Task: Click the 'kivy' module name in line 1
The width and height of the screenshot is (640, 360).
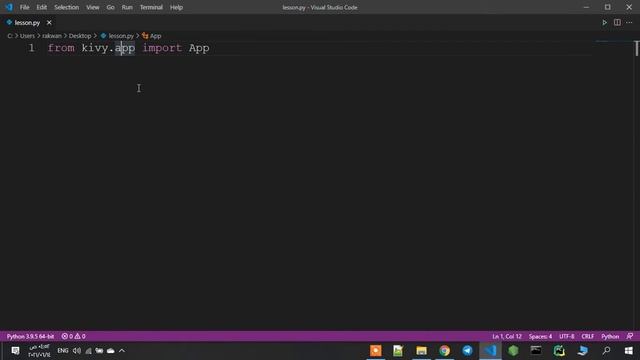Action: click(95, 48)
